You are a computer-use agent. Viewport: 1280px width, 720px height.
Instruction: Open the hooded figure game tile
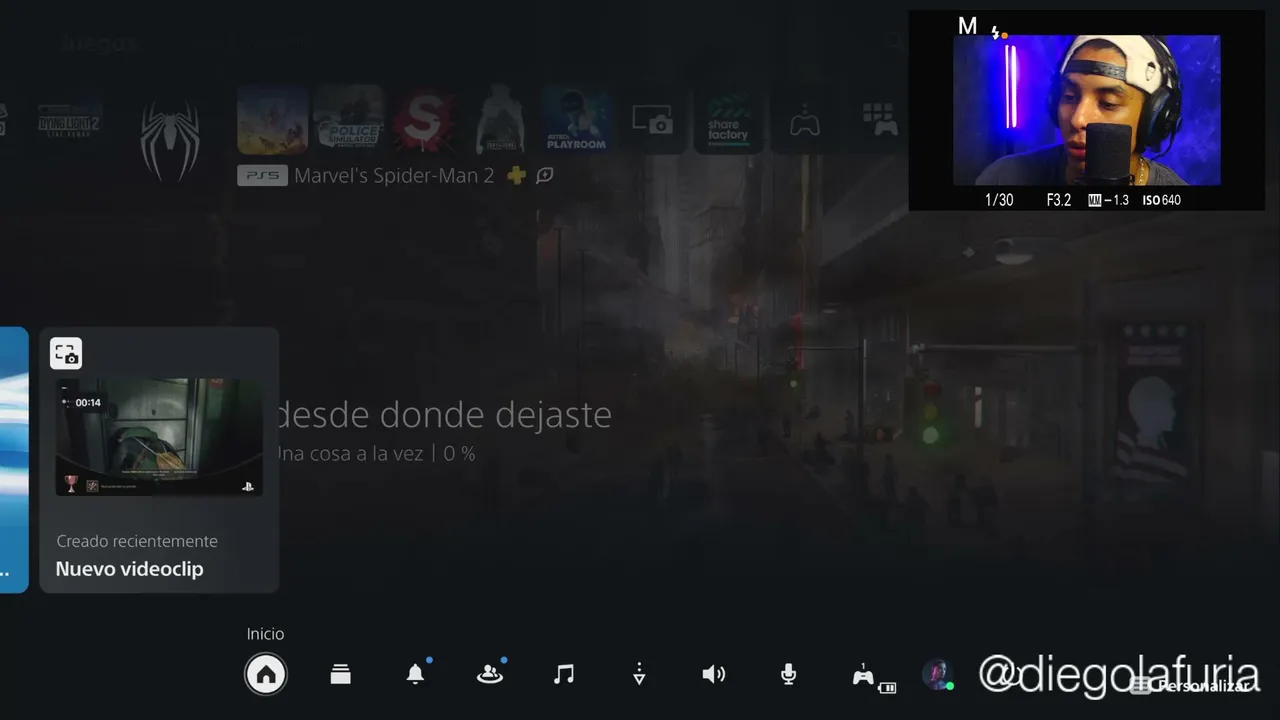click(x=500, y=120)
